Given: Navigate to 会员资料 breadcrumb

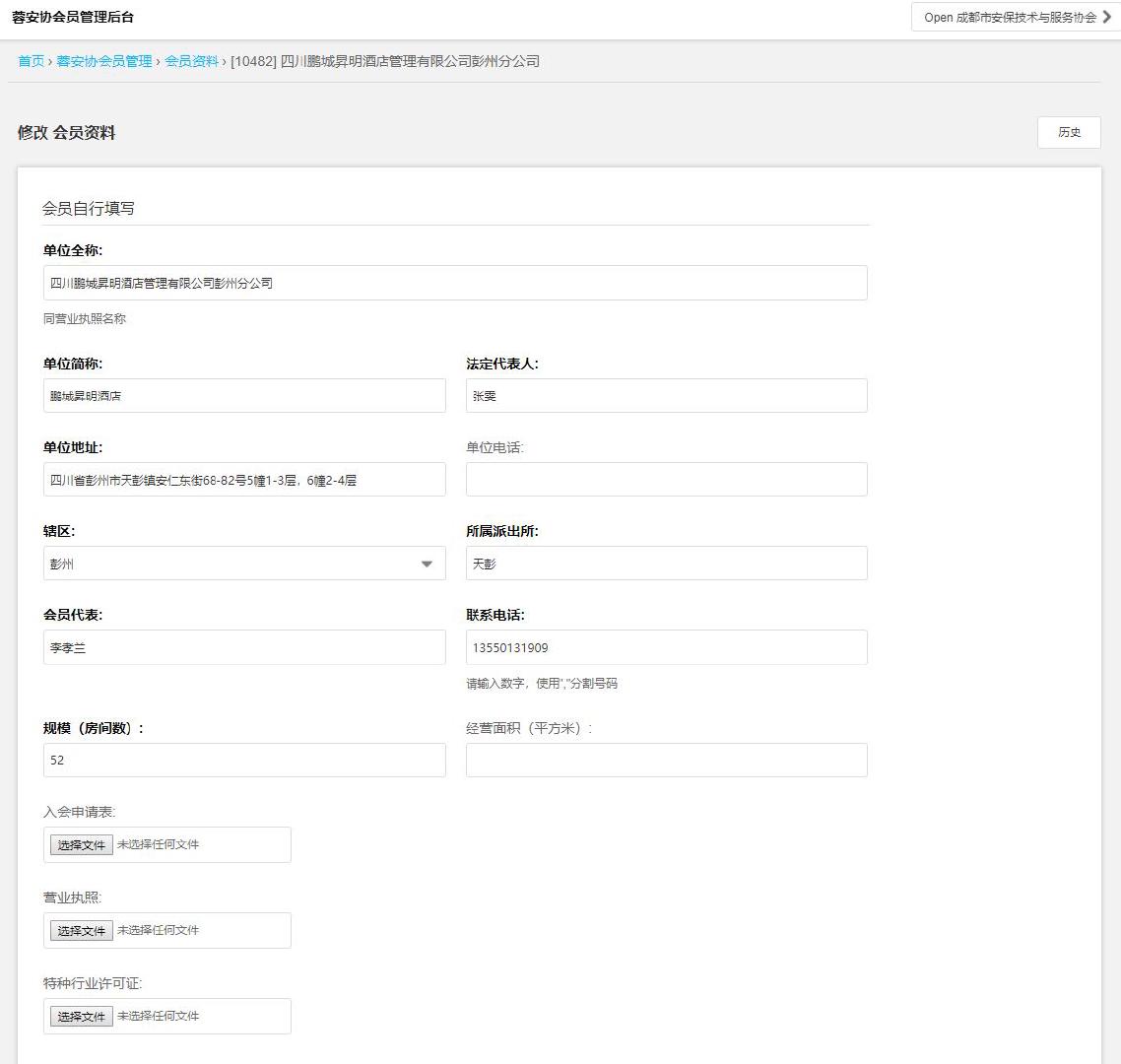Looking at the screenshot, I should [x=192, y=61].
